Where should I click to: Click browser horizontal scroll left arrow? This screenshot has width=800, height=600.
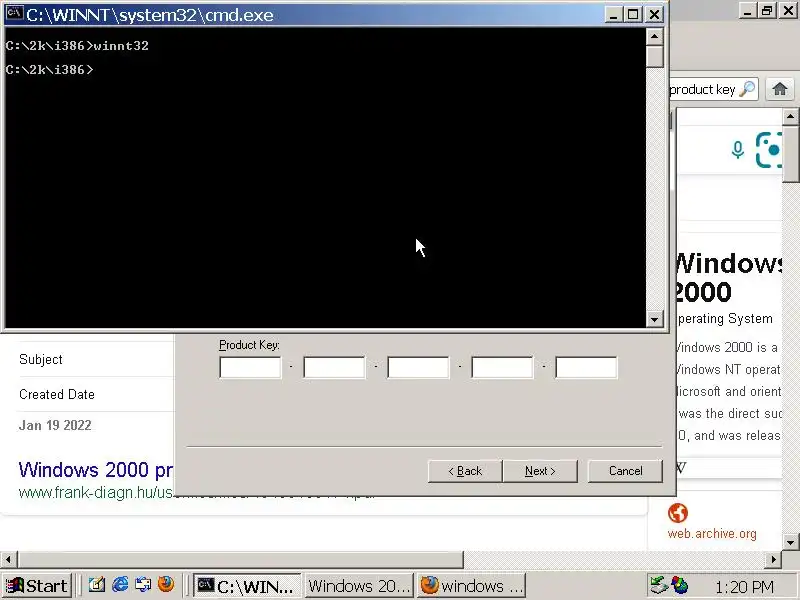click(9, 559)
